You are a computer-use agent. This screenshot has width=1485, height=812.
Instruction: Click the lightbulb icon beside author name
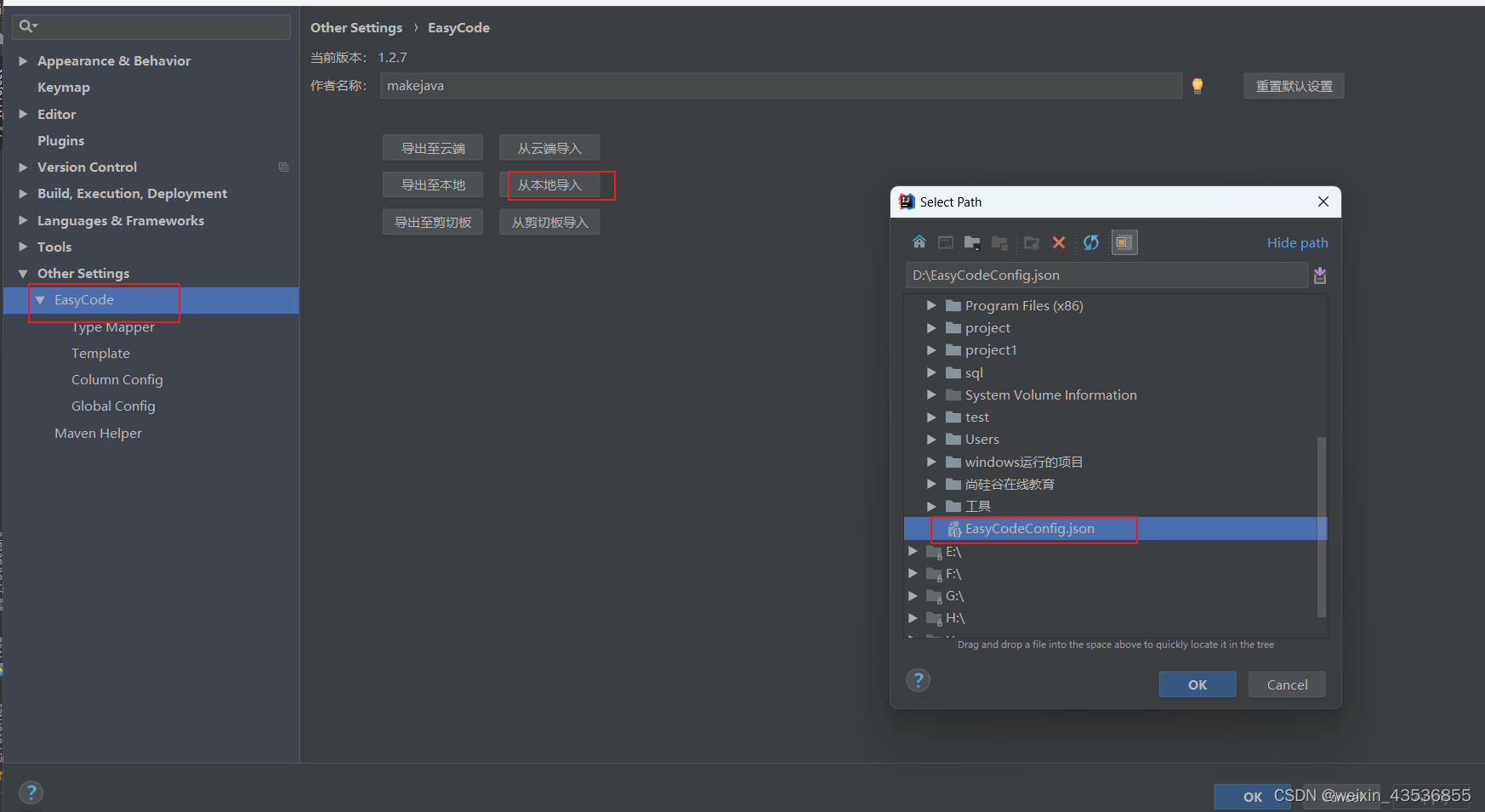pyautogui.click(x=1198, y=86)
